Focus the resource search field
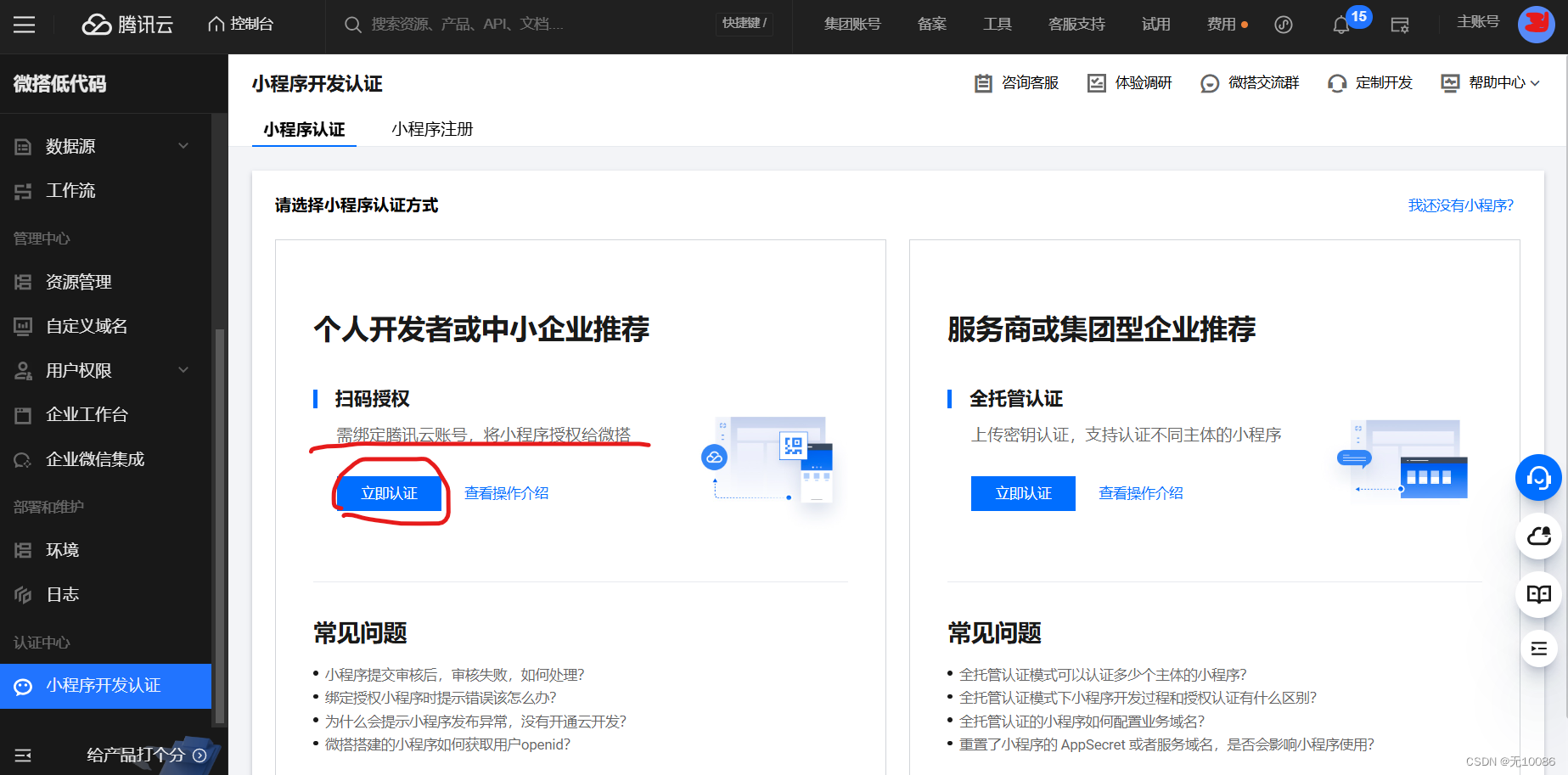The image size is (1568, 775). coord(526,24)
